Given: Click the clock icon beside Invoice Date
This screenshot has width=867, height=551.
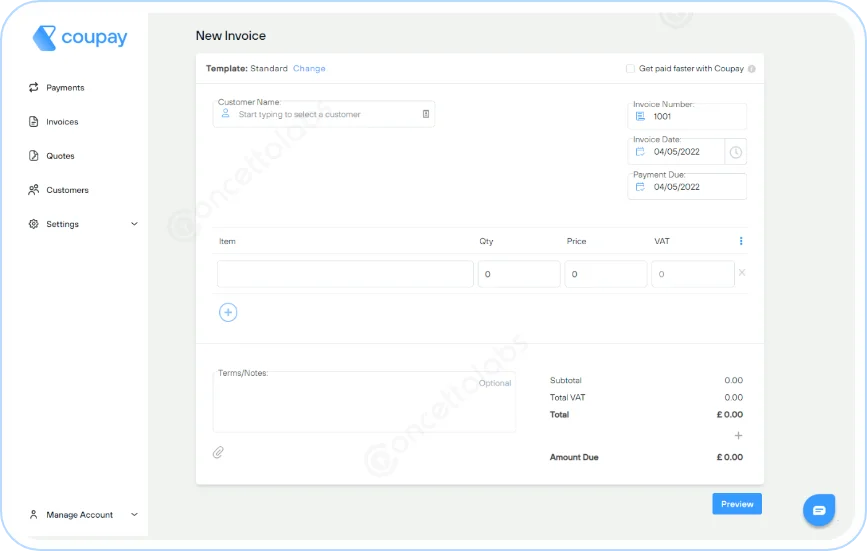Looking at the screenshot, I should point(735,152).
